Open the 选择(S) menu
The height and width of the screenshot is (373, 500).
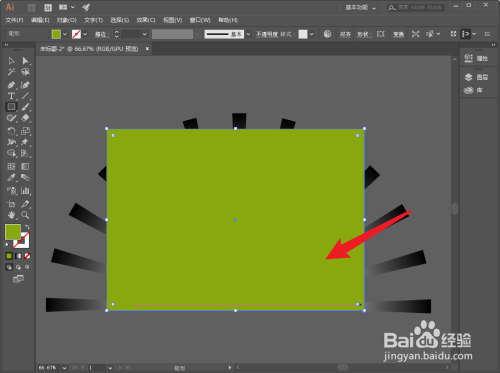point(120,20)
